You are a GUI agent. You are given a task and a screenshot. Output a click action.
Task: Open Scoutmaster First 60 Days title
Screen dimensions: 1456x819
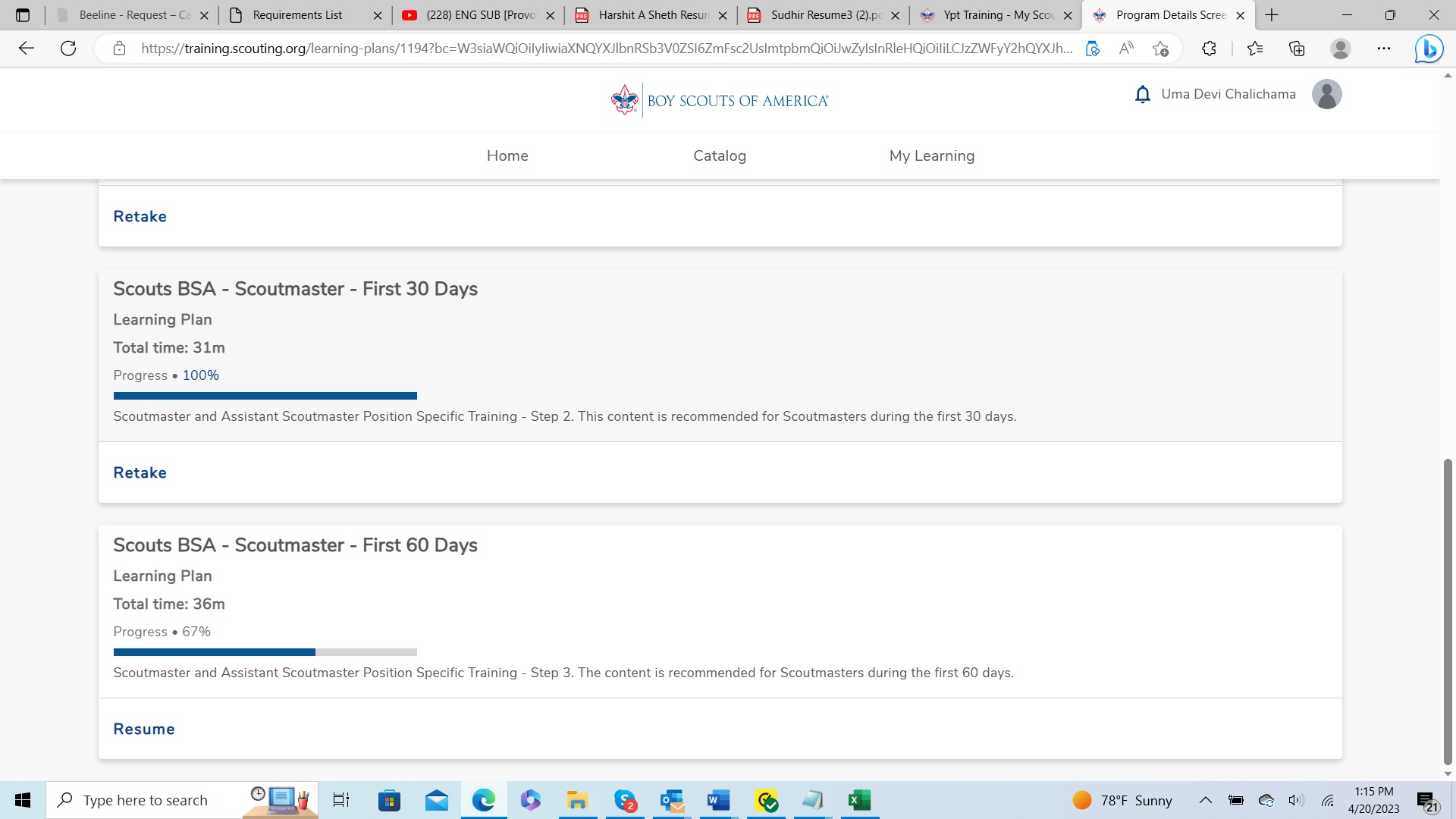point(295,545)
